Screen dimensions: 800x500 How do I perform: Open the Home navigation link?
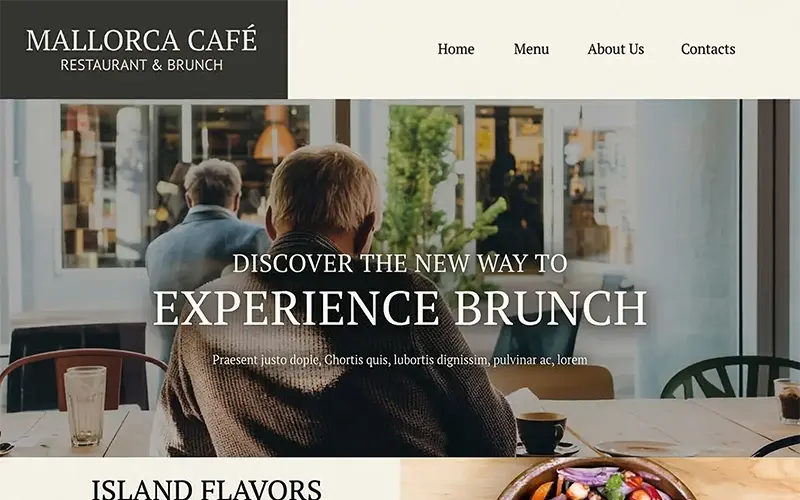tap(456, 49)
